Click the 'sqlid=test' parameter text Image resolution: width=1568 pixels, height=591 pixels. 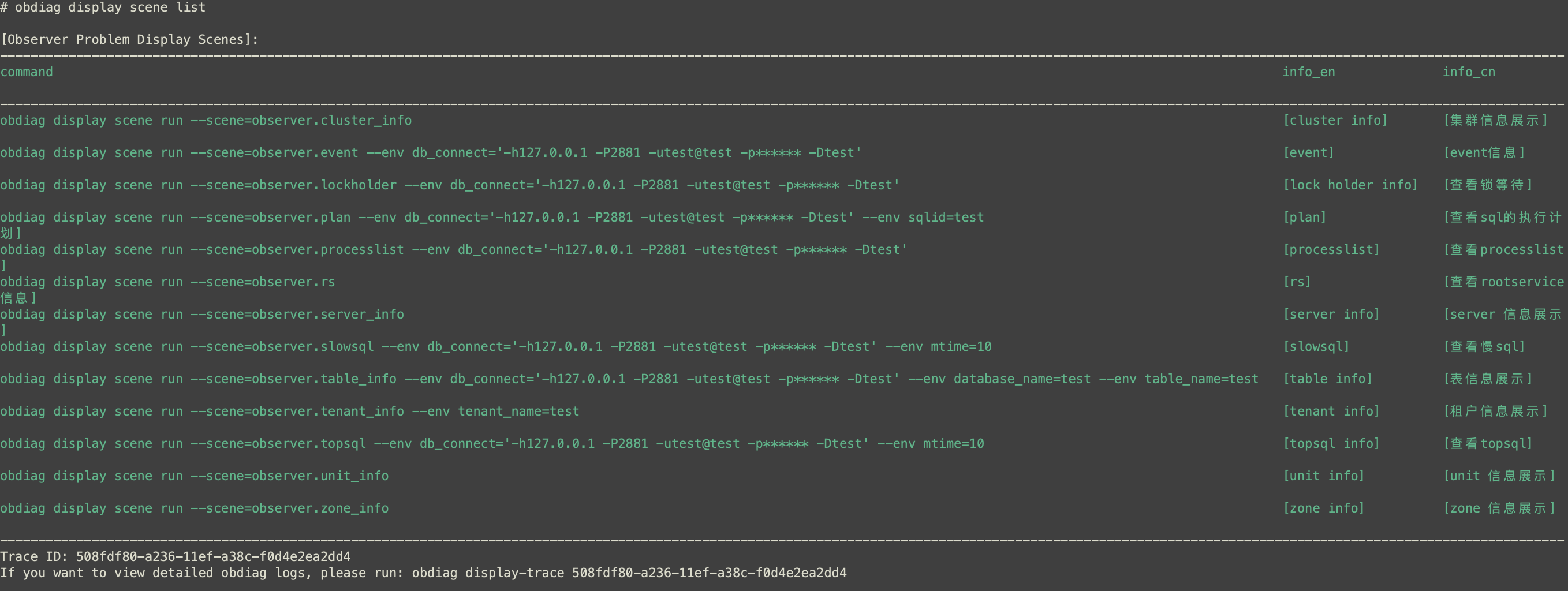click(x=946, y=217)
